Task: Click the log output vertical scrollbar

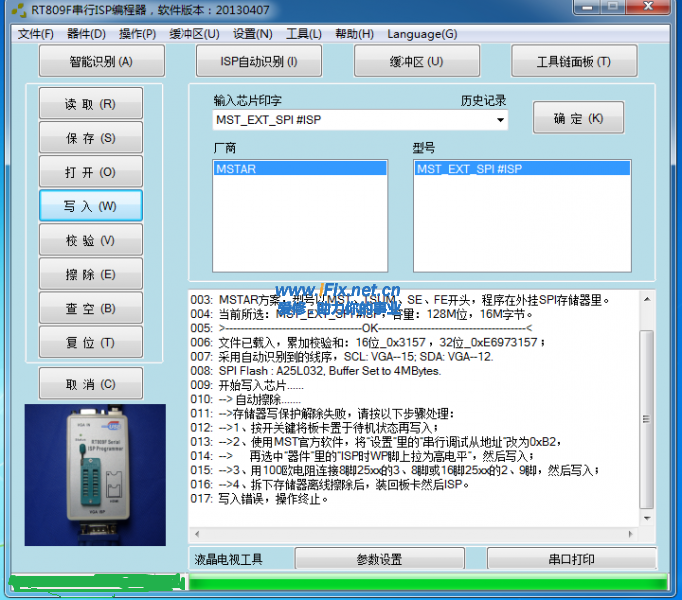Action: (646, 420)
